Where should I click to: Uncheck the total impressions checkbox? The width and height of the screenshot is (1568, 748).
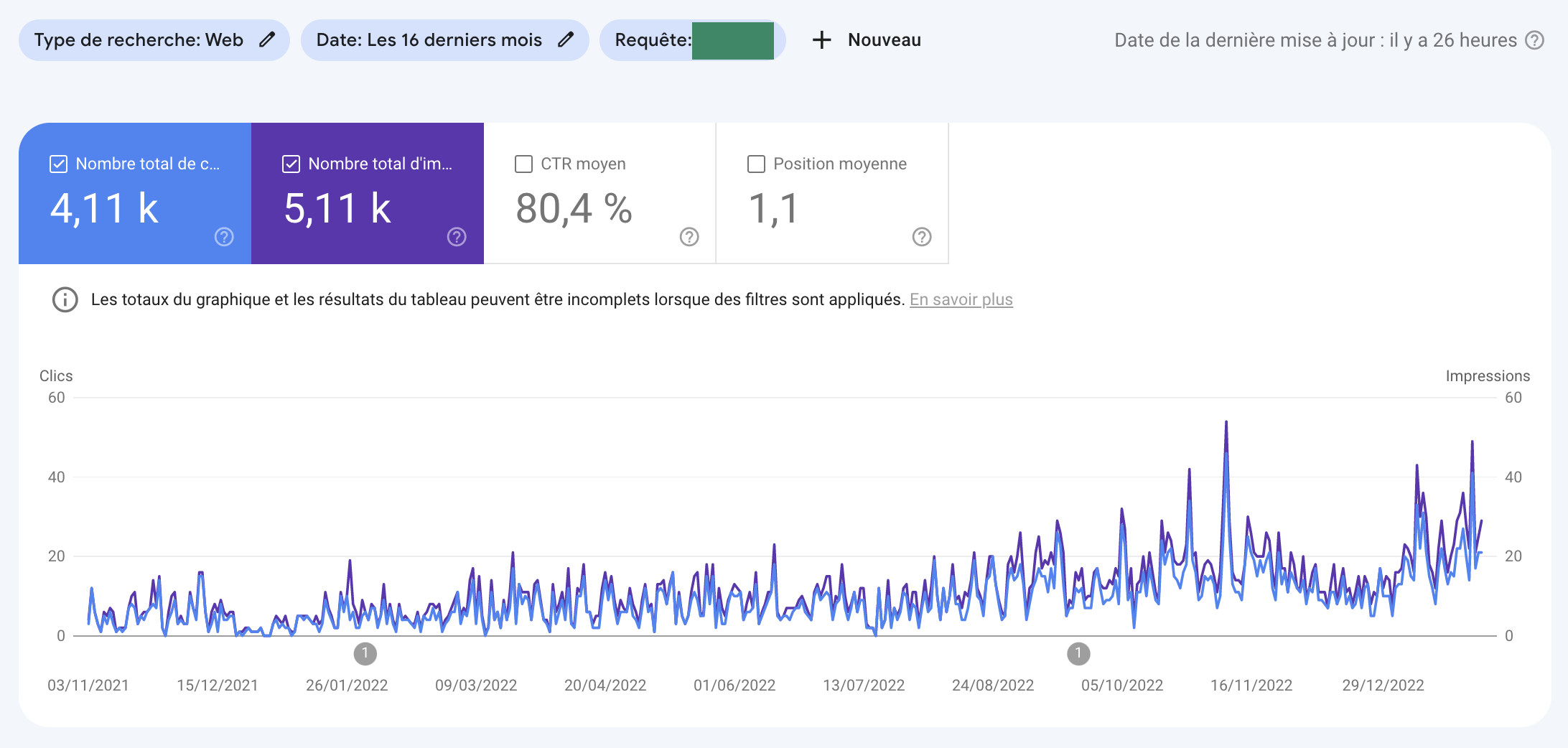[x=291, y=164]
